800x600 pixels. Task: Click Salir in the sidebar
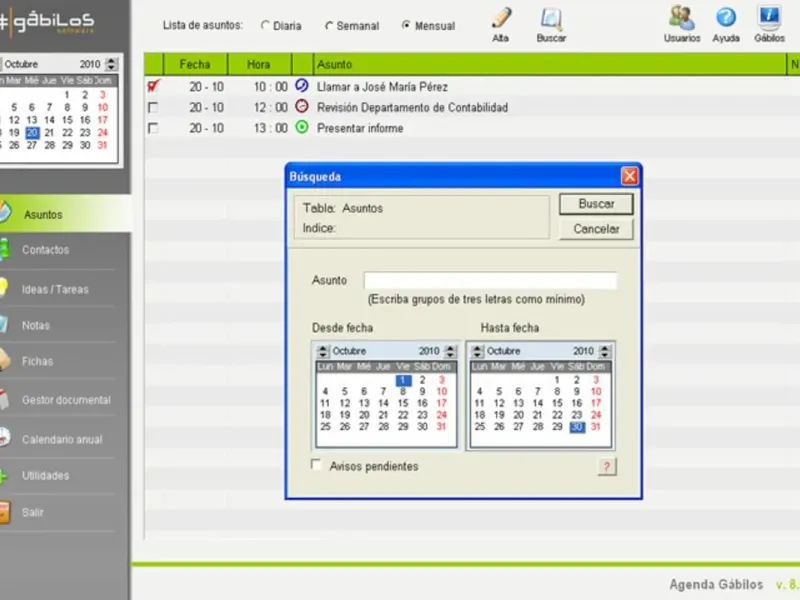[x=32, y=512]
